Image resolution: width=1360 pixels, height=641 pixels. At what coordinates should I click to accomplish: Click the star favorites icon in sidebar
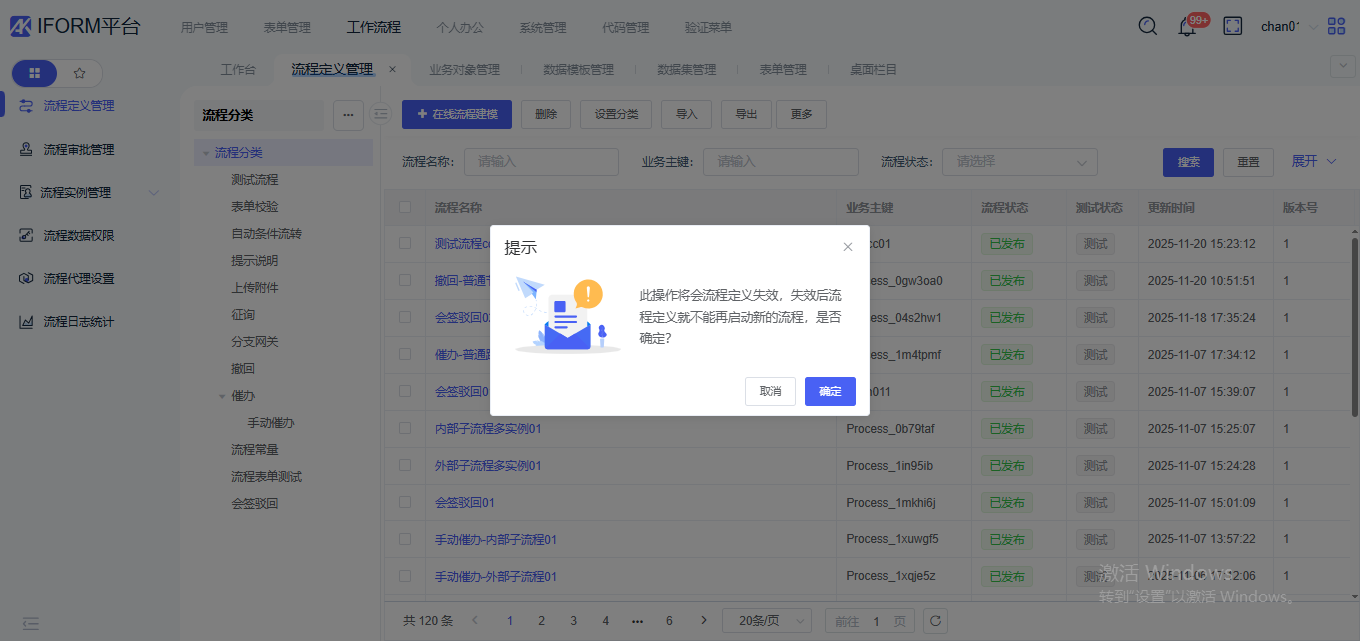click(80, 73)
